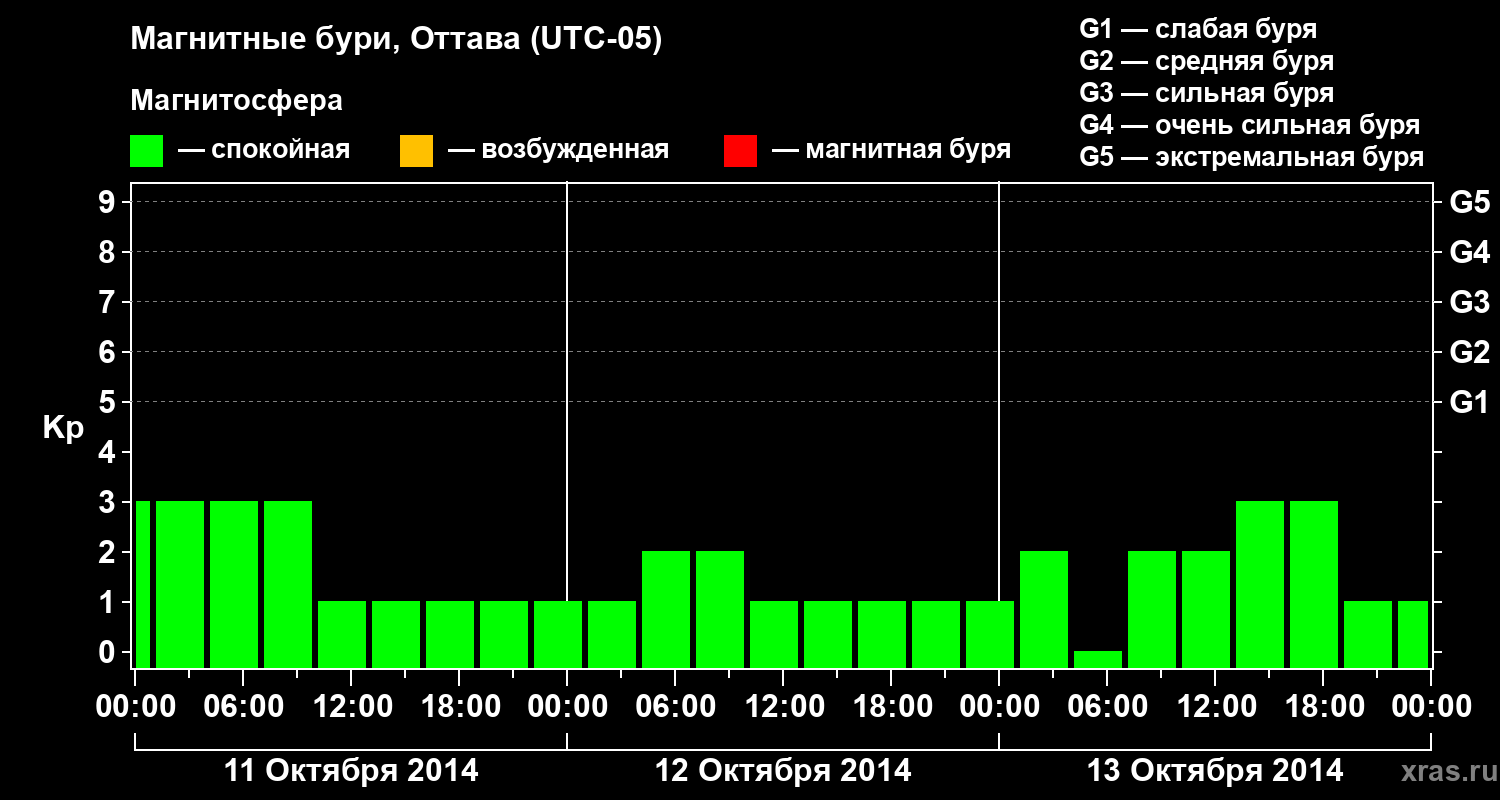Click the 'Kp' axis label
Screen dimensions: 1500x800
tap(63, 428)
